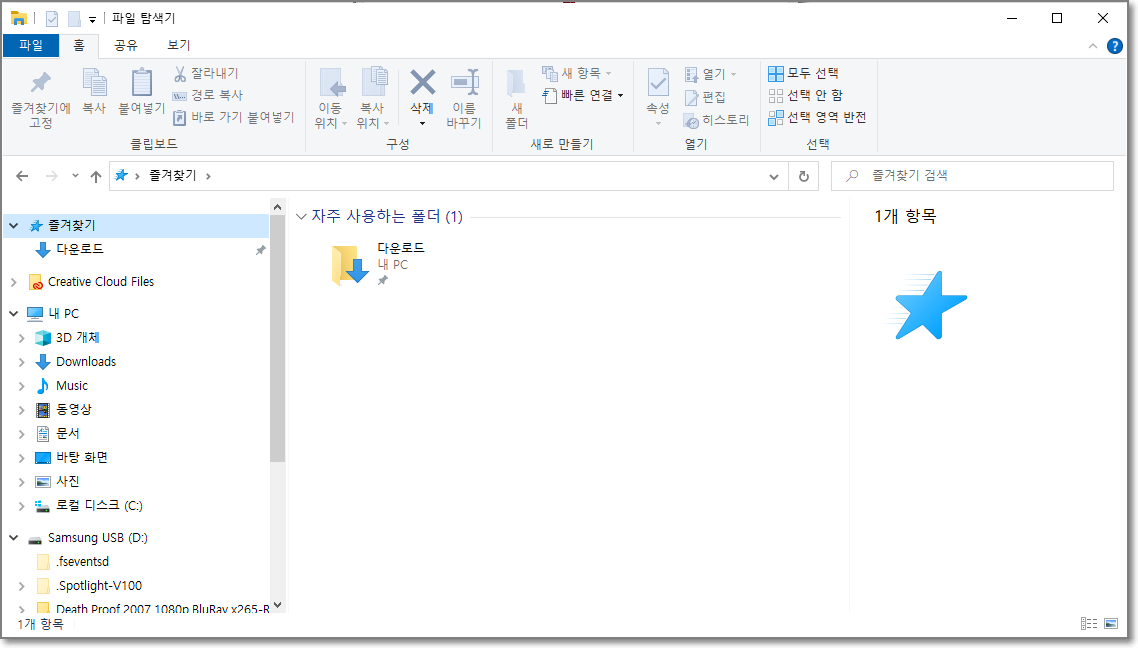Image resolution: width=1138 pixels, height=648 pixels.
Task: Select 사진 in the sidebar
Action: 67,481
